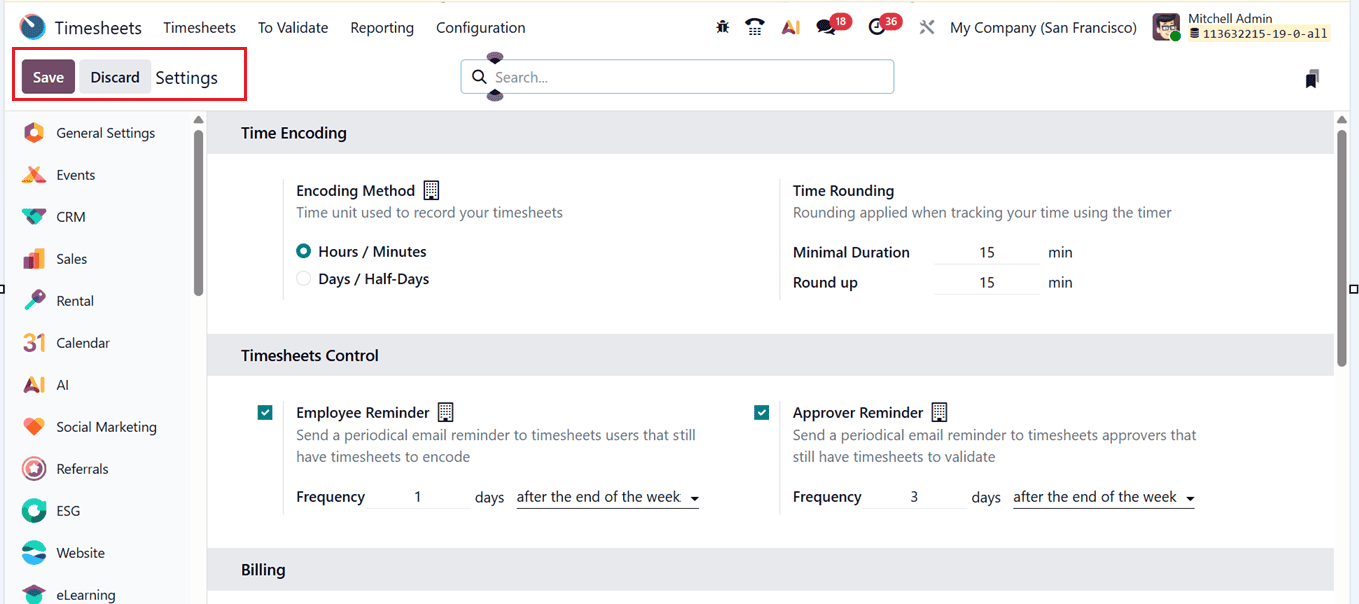Select Days / Half-Days radio option

[x=303, y=279]
